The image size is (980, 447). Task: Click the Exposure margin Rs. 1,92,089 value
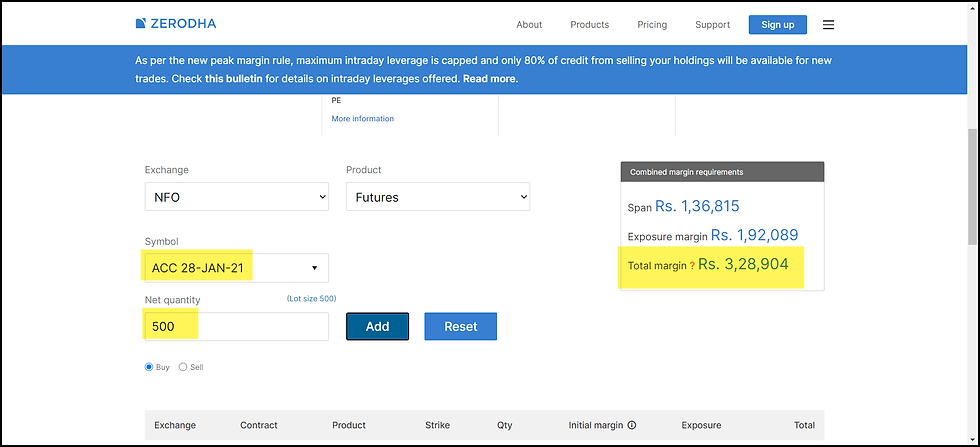pos(754,235)
